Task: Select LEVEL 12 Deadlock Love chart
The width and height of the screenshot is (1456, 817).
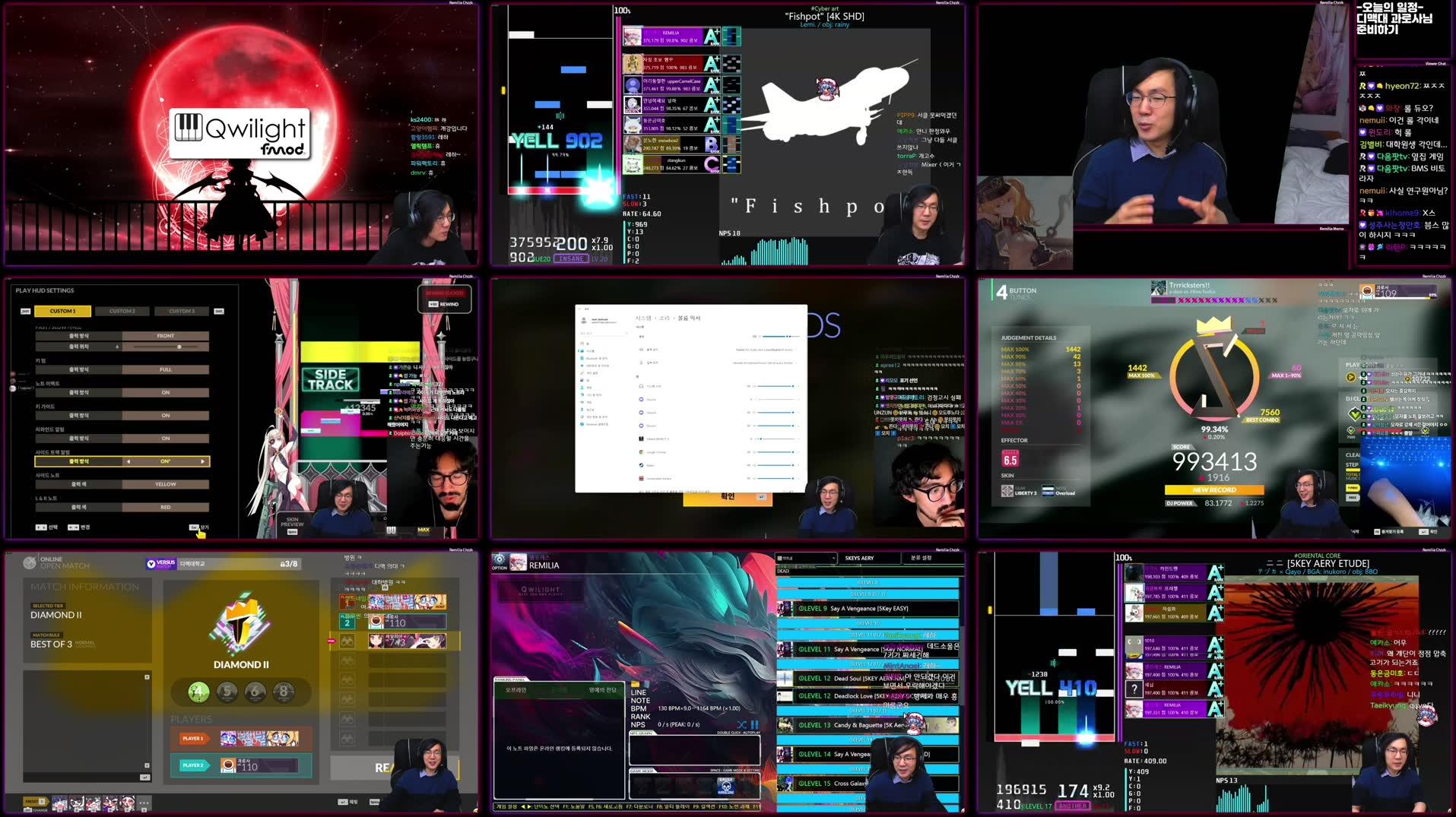Action: point(868,695)
